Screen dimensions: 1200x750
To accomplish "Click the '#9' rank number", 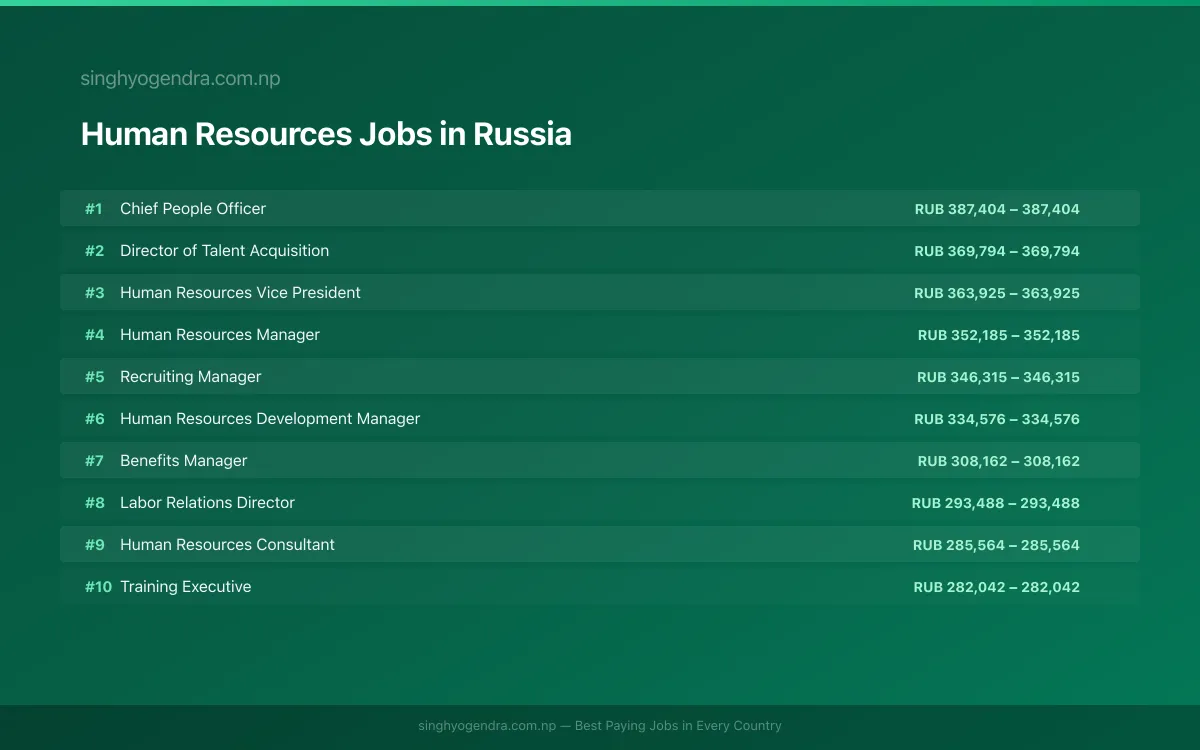I will point(94,545).
